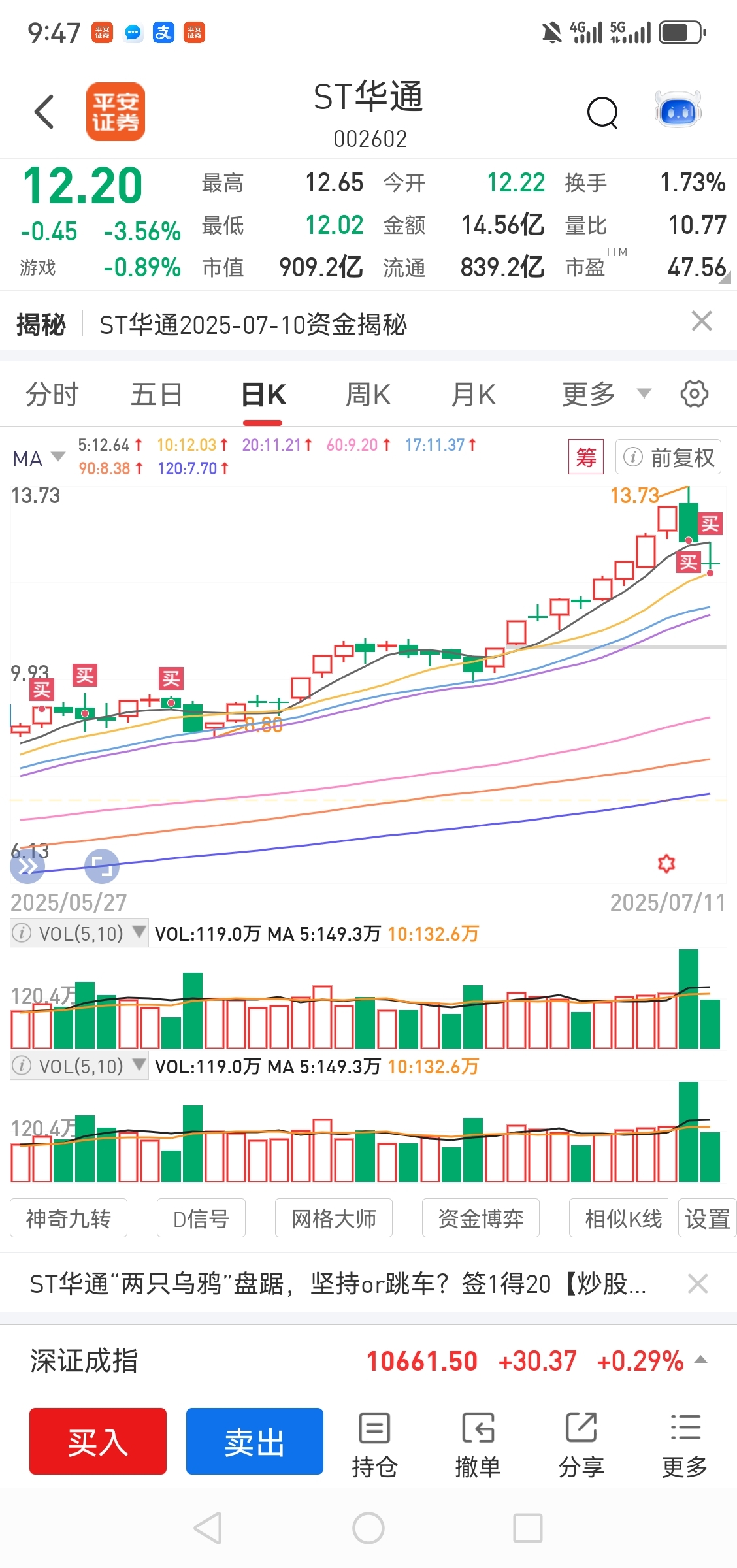
Task: Select 网格大师 indicator
Action: [334, 1218]
